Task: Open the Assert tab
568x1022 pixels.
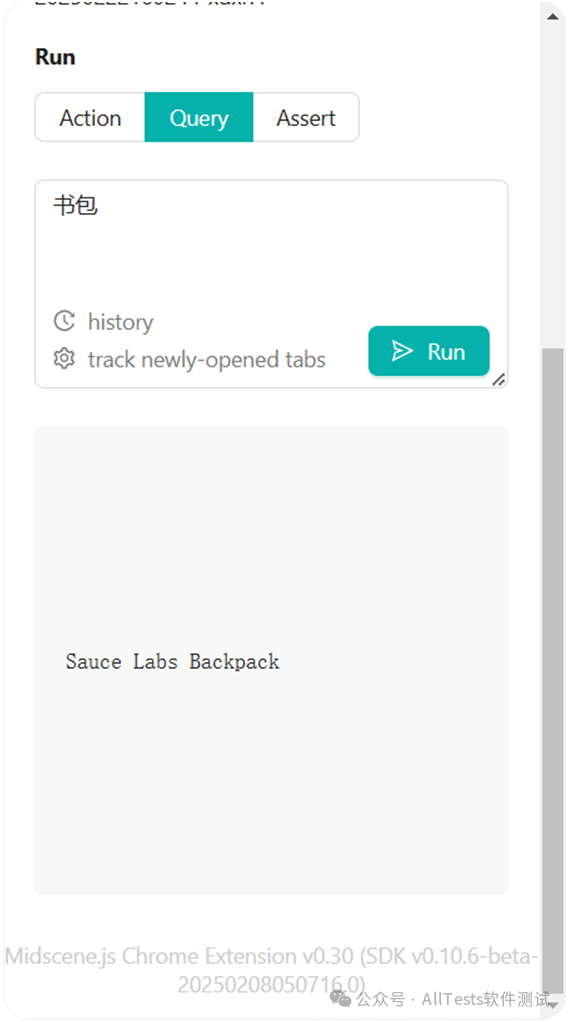Action: [x=306, y=117]
